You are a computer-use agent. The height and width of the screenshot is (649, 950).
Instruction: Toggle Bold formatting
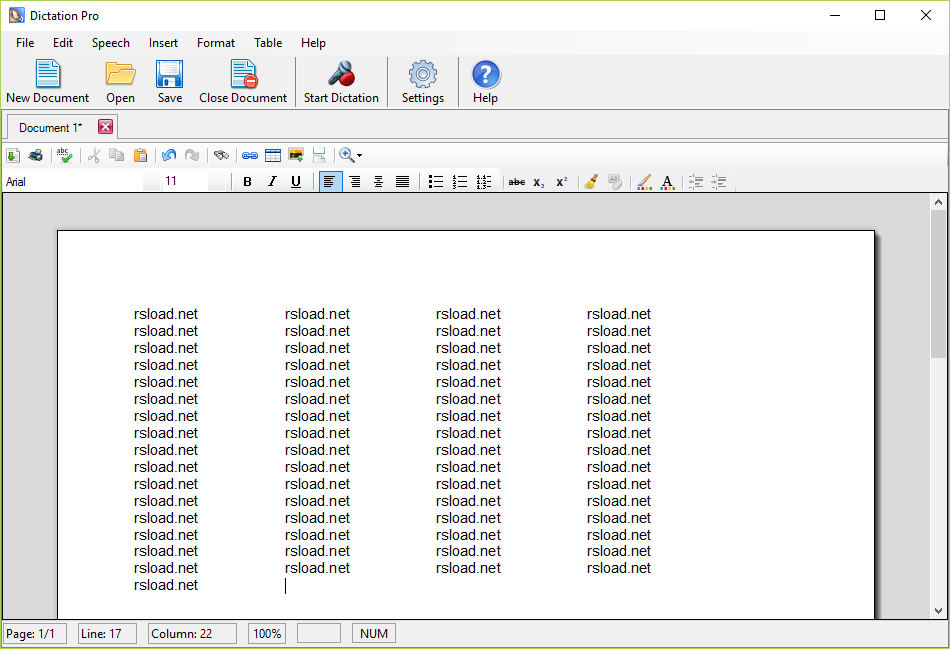(247, 182)
